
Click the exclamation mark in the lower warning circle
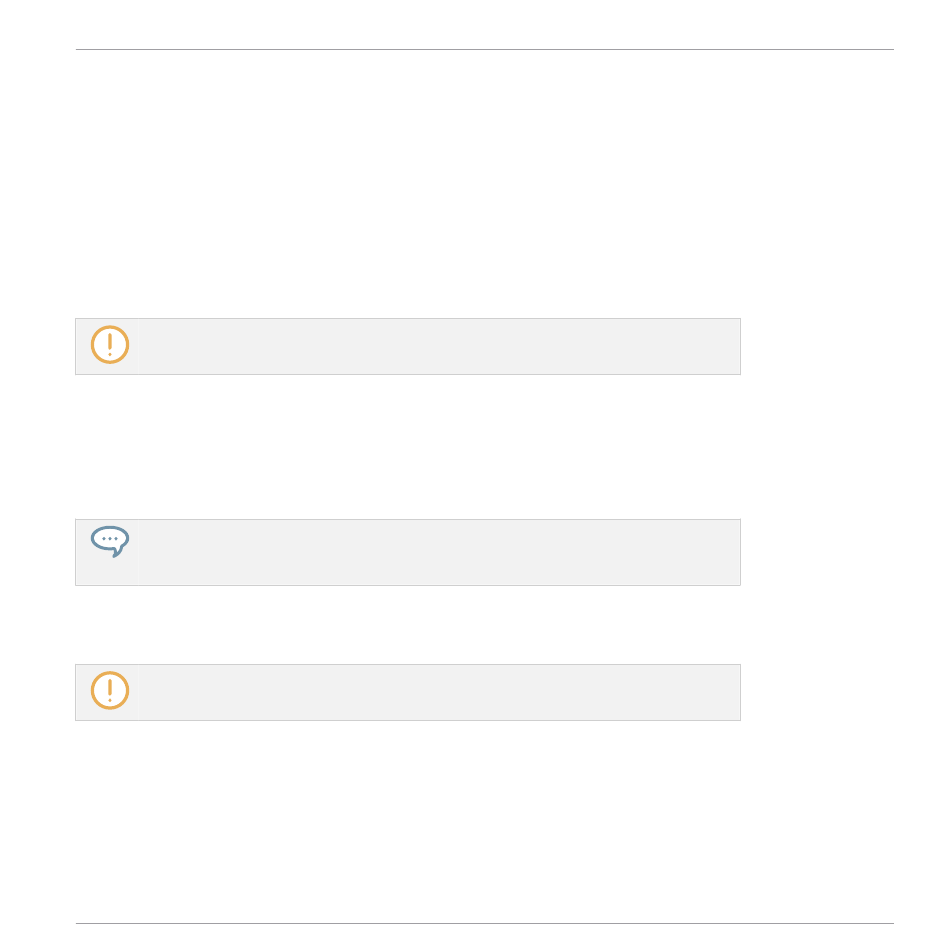[110, 690]
